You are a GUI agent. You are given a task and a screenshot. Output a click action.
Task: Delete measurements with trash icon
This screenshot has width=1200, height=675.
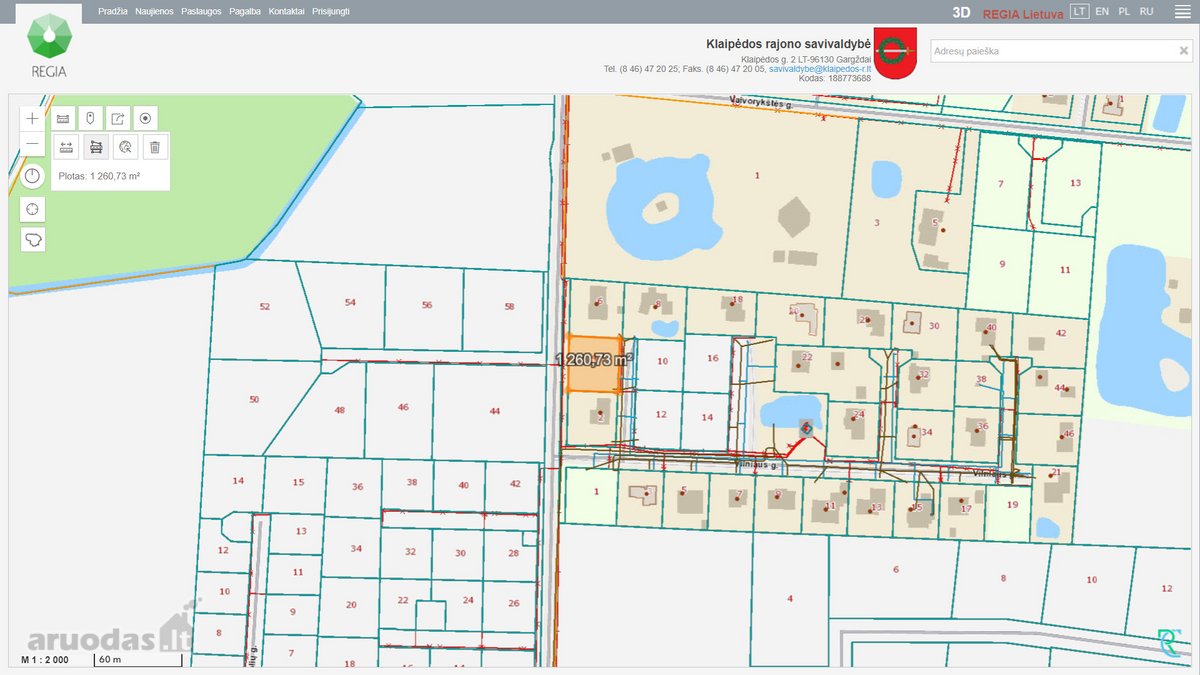pos(155,148)
